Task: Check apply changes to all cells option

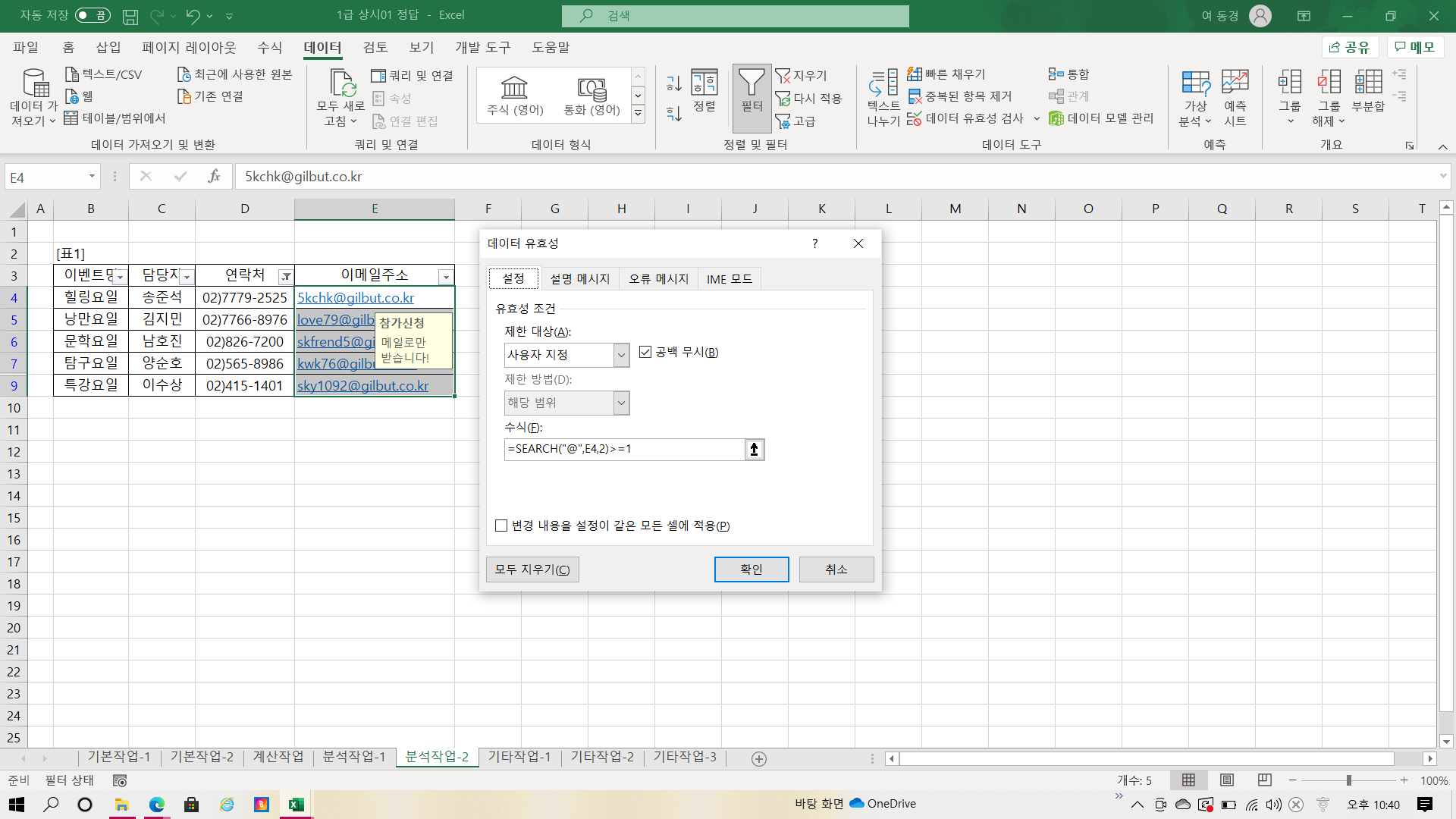Action: pyautogui.click(x=501, y=526)
